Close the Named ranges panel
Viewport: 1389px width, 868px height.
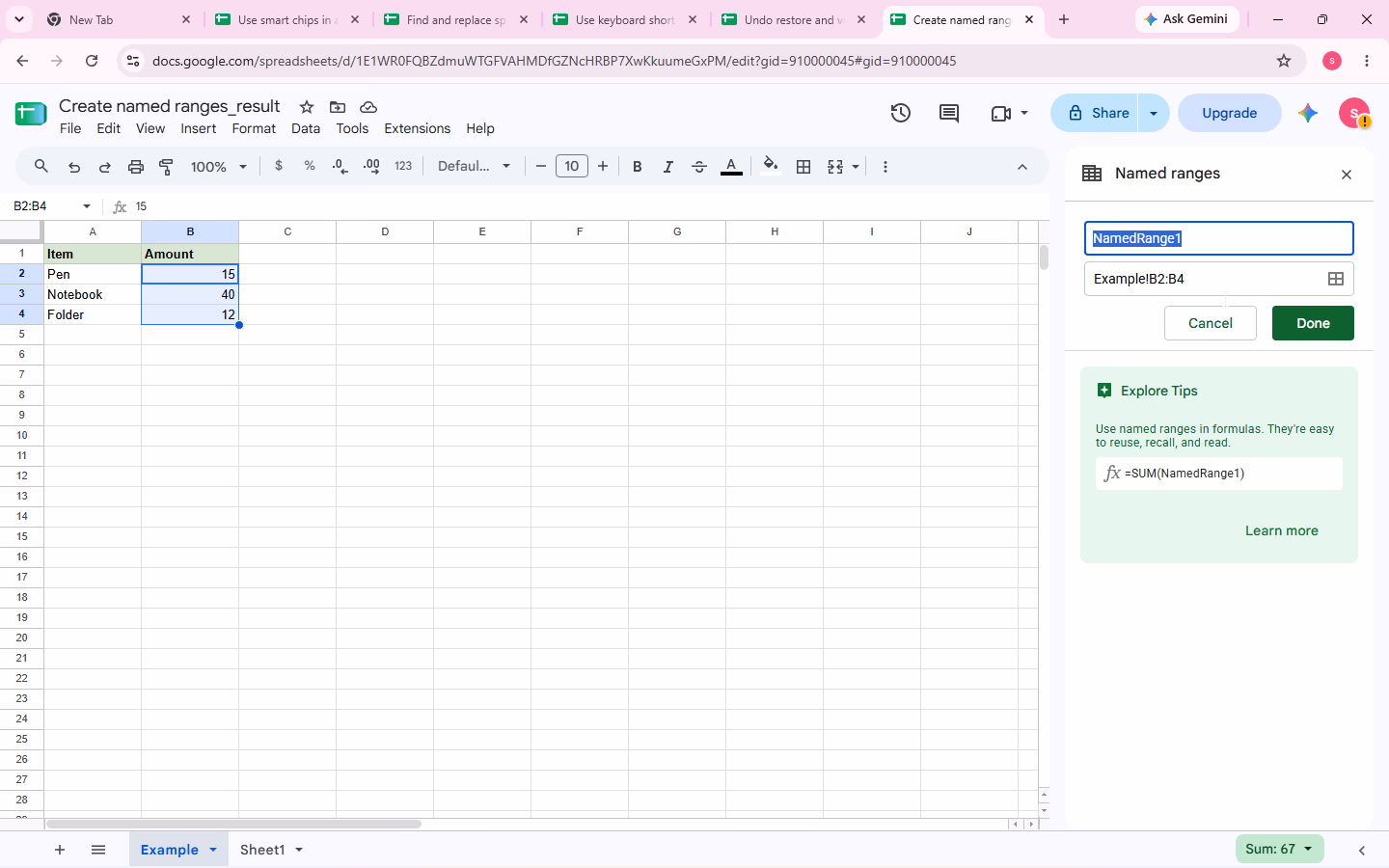coord(1347,175)
